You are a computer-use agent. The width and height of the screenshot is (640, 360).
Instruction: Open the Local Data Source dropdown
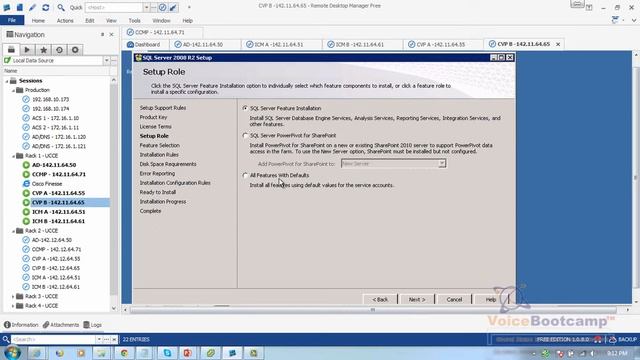[x=107, y=60]
